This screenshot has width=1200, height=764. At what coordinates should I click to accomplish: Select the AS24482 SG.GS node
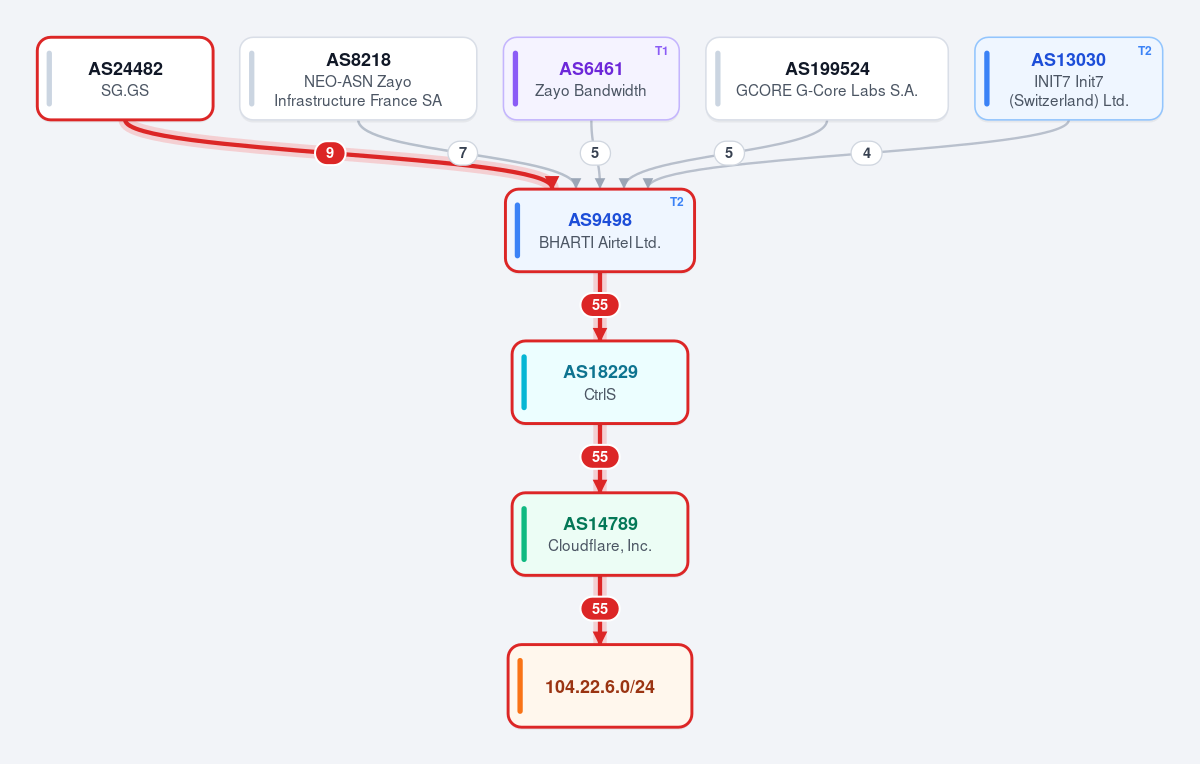point(125,78)
